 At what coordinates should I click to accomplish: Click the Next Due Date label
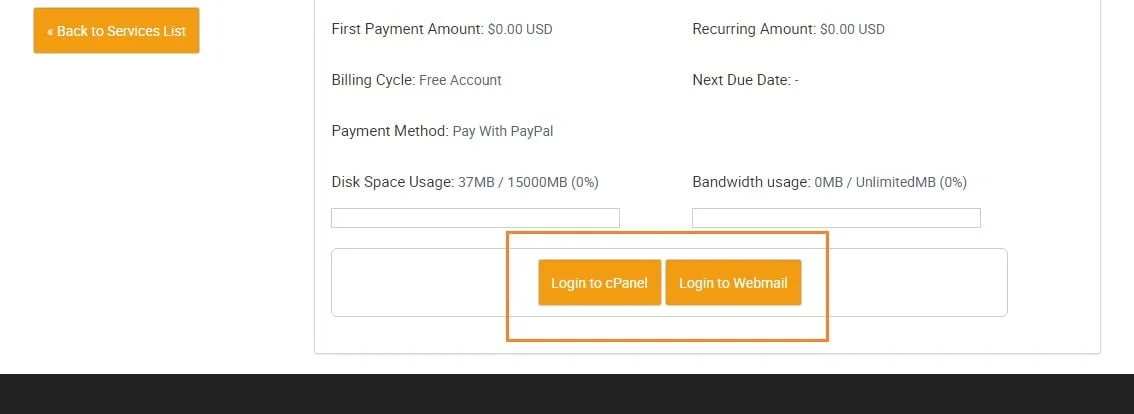click(x=740, y=80)
